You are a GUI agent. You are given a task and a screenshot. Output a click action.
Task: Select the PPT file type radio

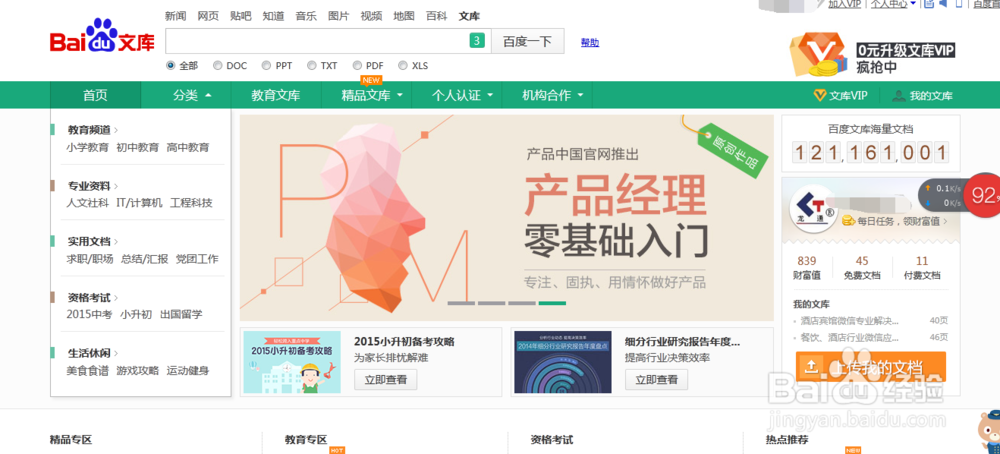pos(267,65)
